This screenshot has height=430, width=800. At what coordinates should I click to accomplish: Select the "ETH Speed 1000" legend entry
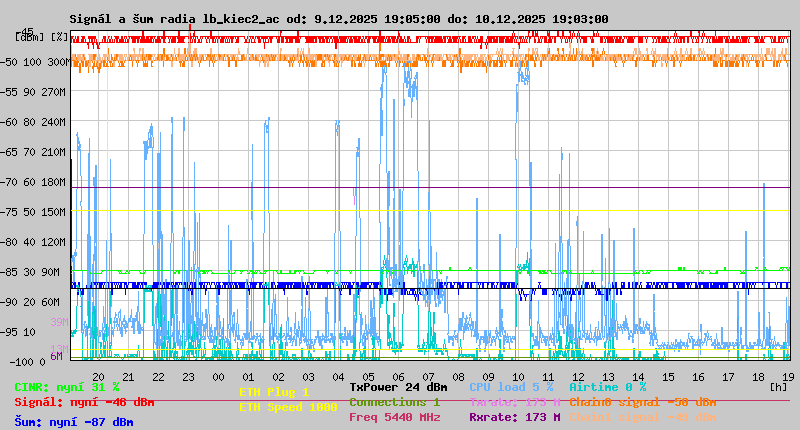pos(288,407)
